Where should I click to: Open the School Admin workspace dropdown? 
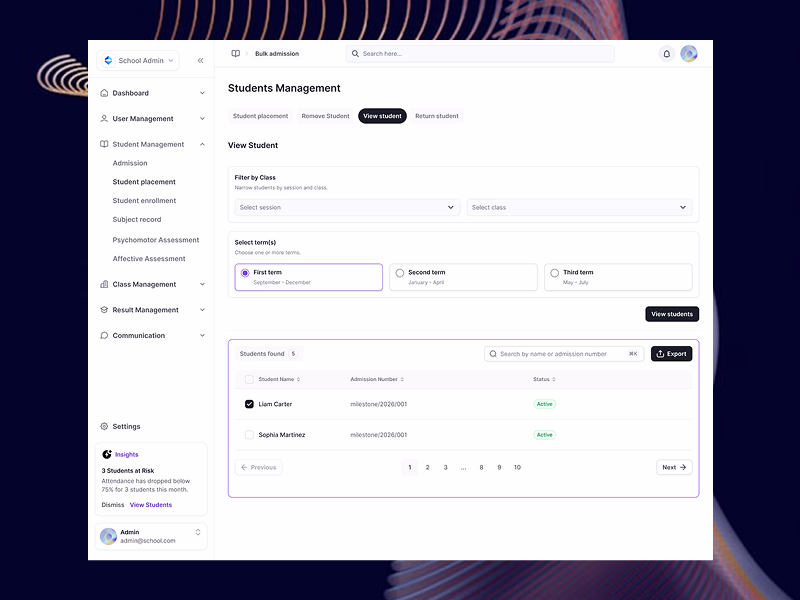(138, 60)
